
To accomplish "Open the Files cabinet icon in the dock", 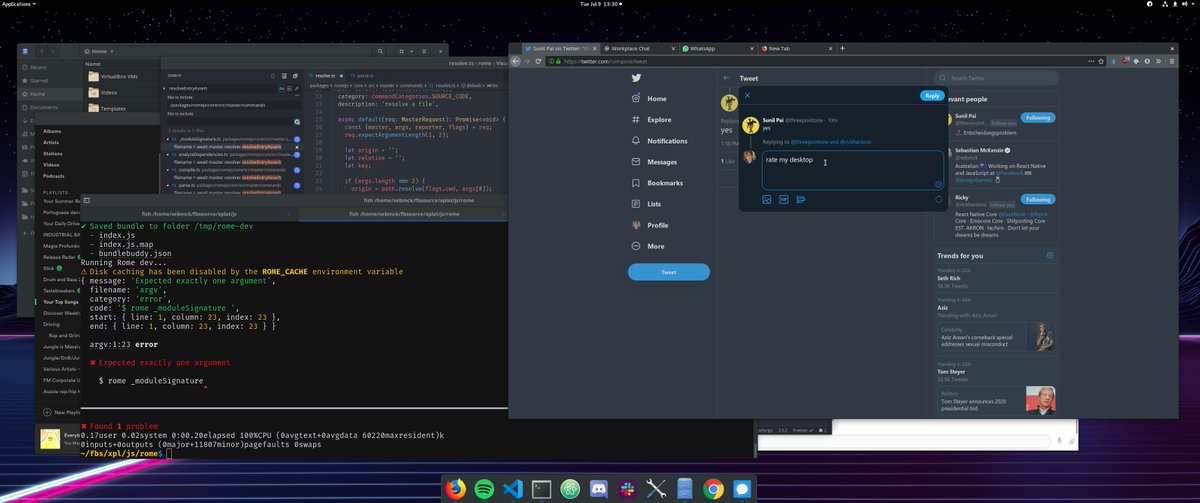I will click(x=685, y=489).
